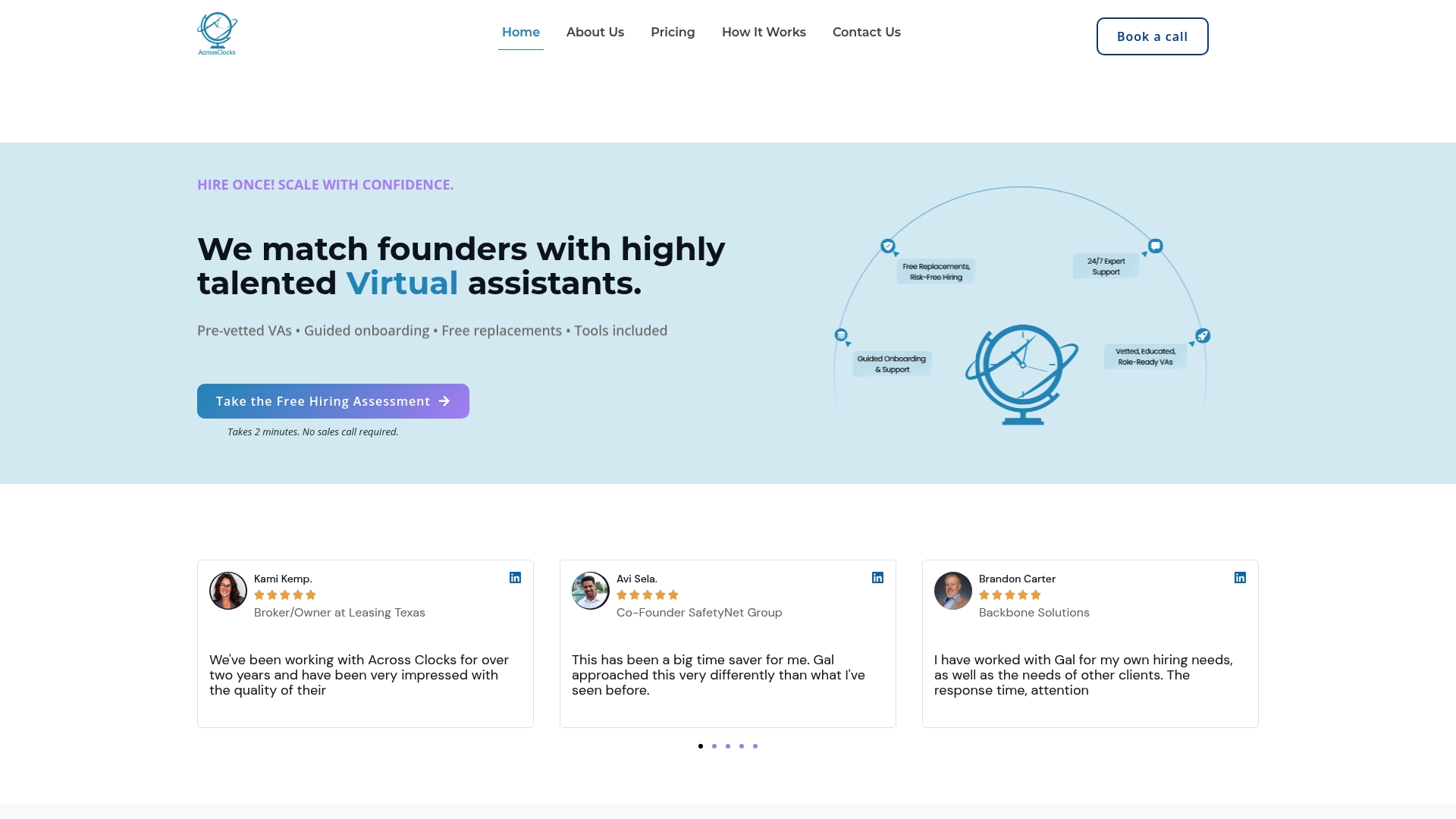1456x819 pixels.
Task: Click the rocket icon beside Vetted, Educated VAs
Action: 1203,335
